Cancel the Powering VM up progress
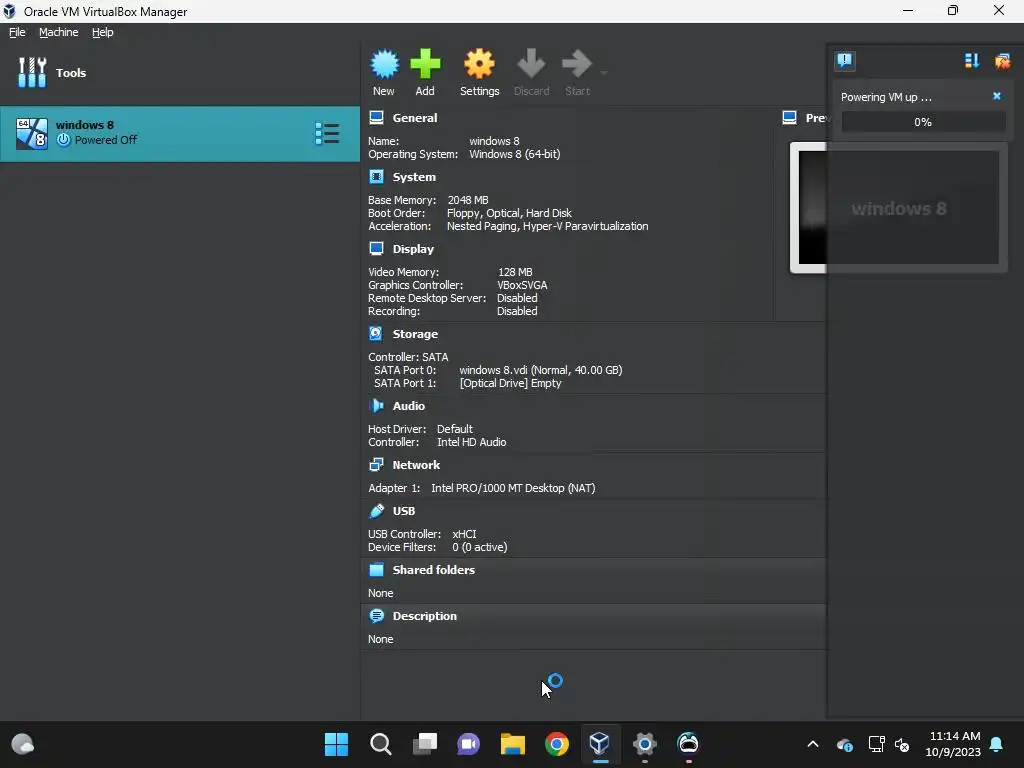This screenshot has height=768, width=1024. [997, 96]
